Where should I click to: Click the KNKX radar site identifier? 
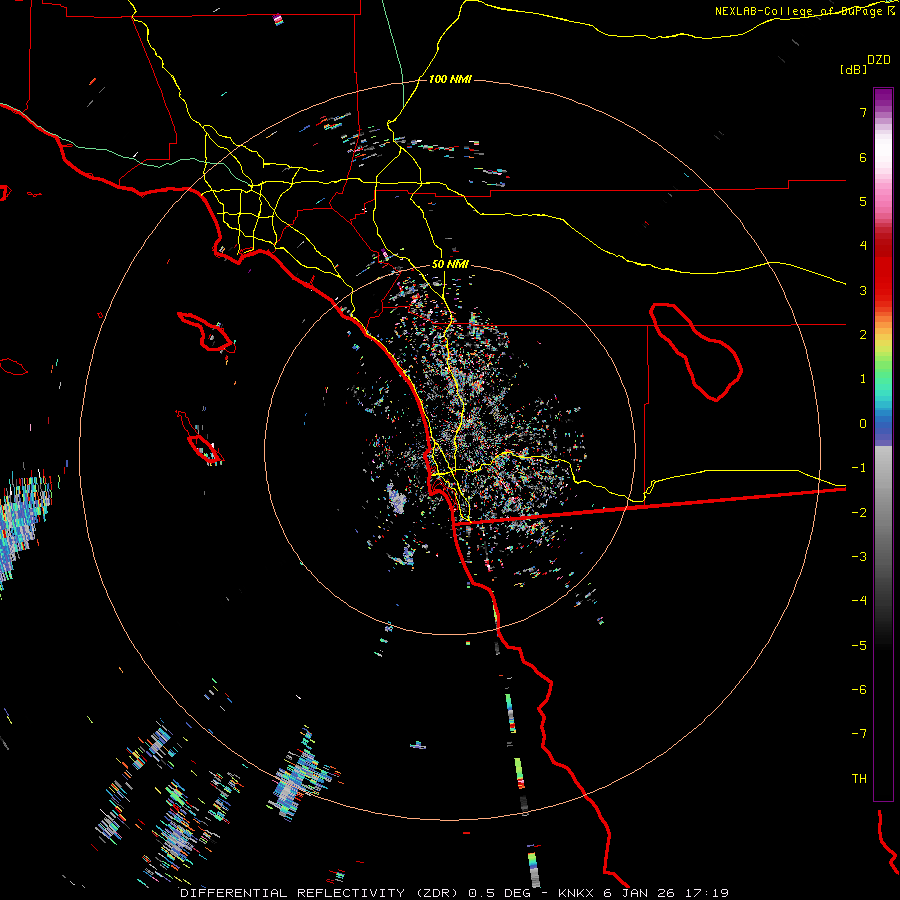pos(577,893)
